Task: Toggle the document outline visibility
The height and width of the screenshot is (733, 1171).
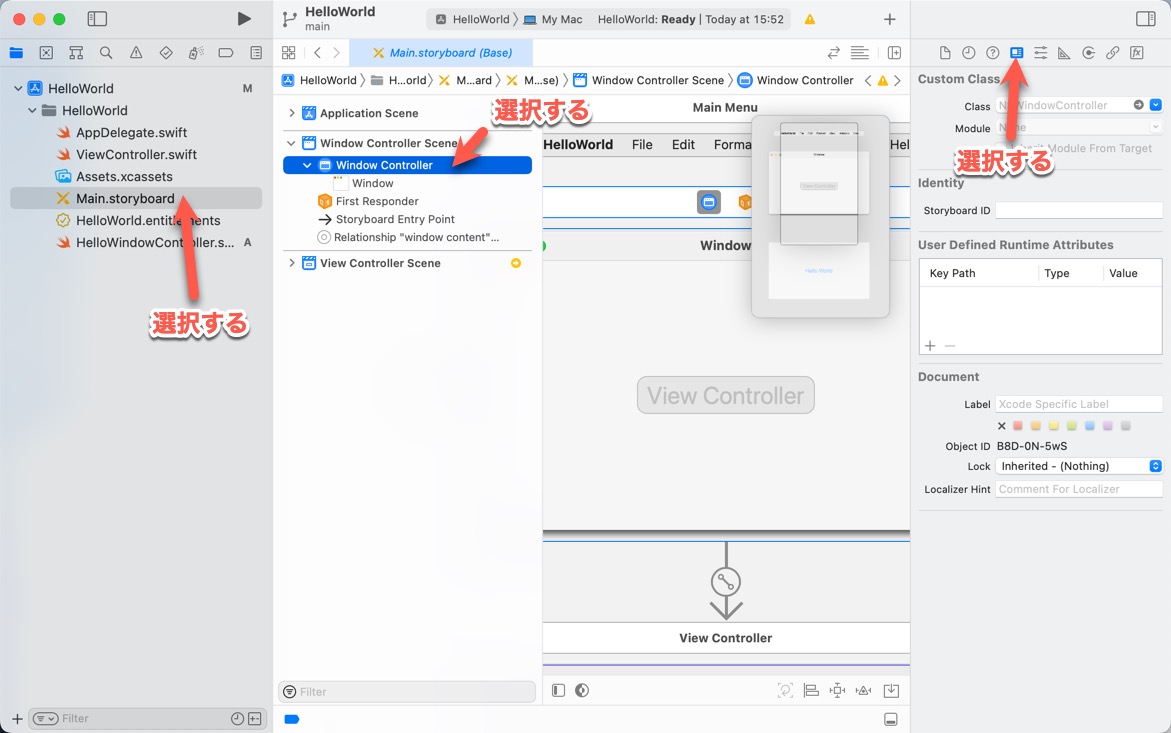Action: pos(559,690)
